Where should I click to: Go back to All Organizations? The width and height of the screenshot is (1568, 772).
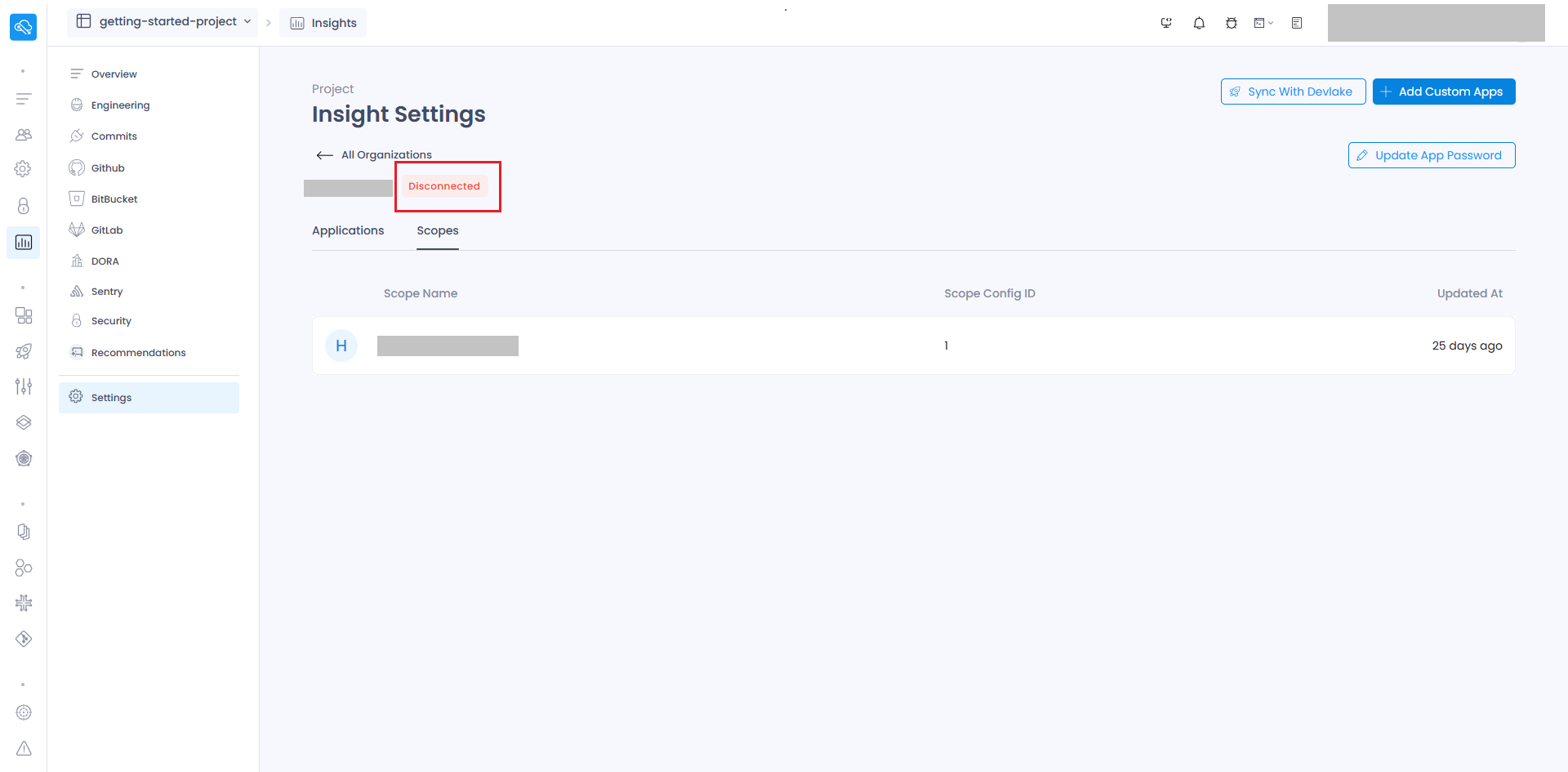pyautogui.click(x=374, y=154)
